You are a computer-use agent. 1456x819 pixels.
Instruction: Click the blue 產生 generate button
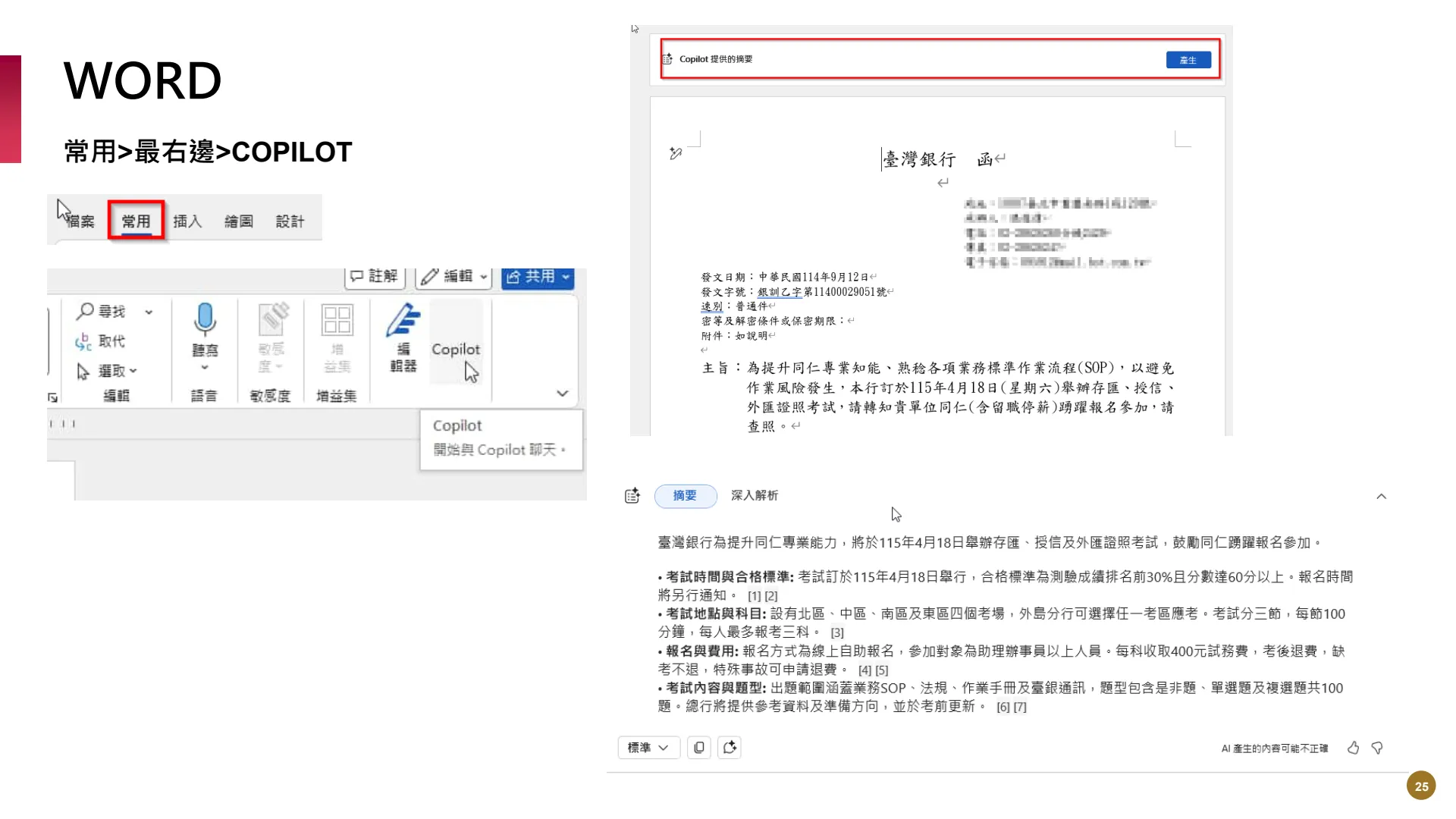1188,60
